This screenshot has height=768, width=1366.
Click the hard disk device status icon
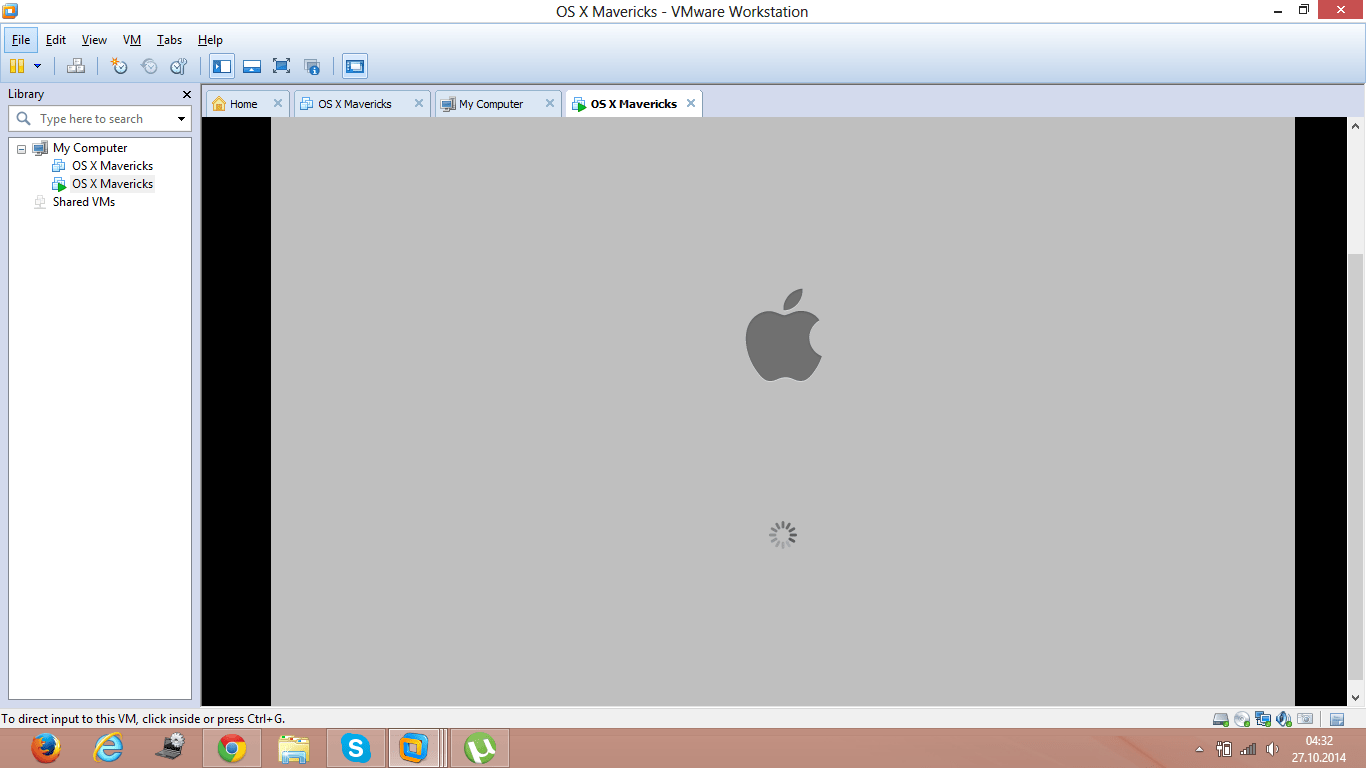[1220, 719]
